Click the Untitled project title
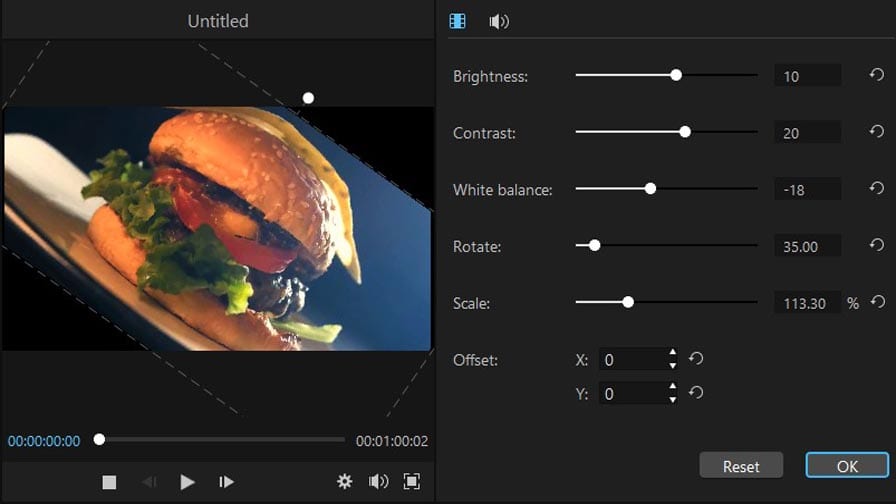 tap(218, 21)
